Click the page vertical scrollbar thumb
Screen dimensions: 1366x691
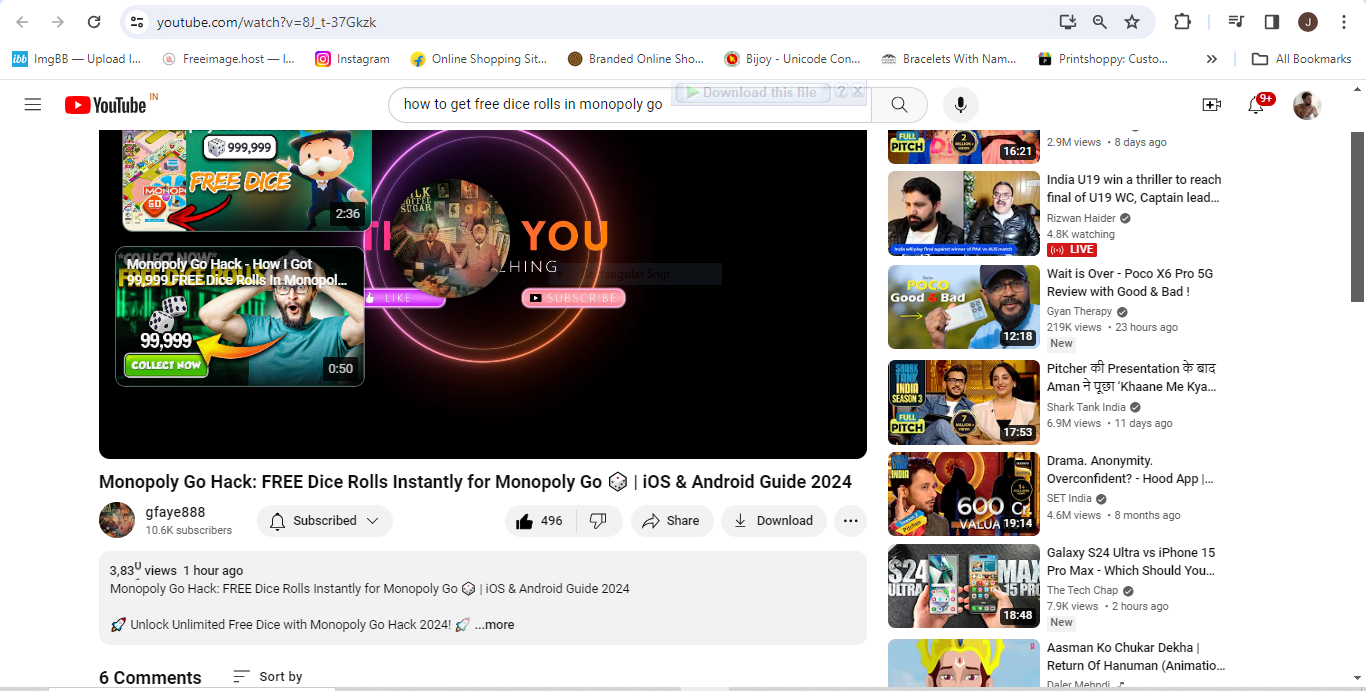pos(1357,216)
